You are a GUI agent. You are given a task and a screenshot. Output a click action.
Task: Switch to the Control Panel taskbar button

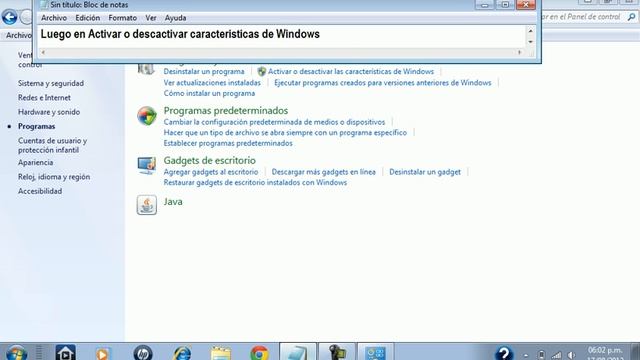tap(376, 352)
